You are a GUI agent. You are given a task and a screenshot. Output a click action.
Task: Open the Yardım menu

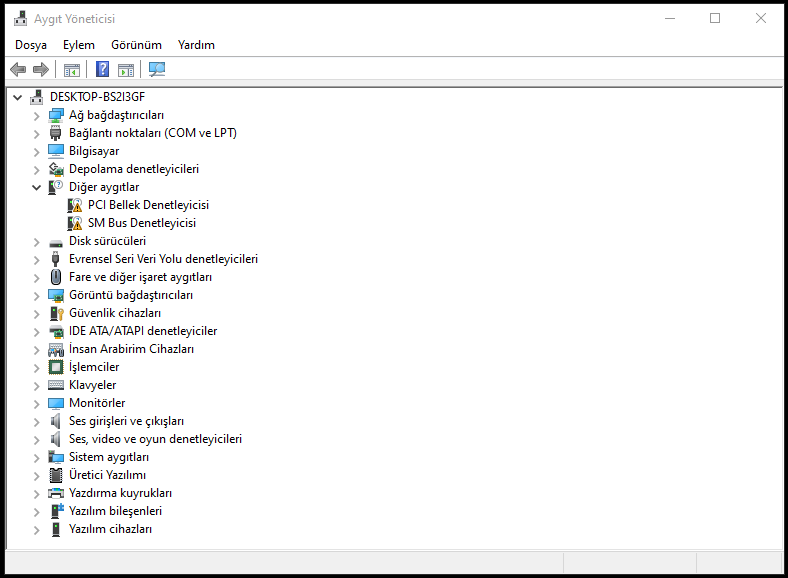pyautogui.click(x=196, y=45)
